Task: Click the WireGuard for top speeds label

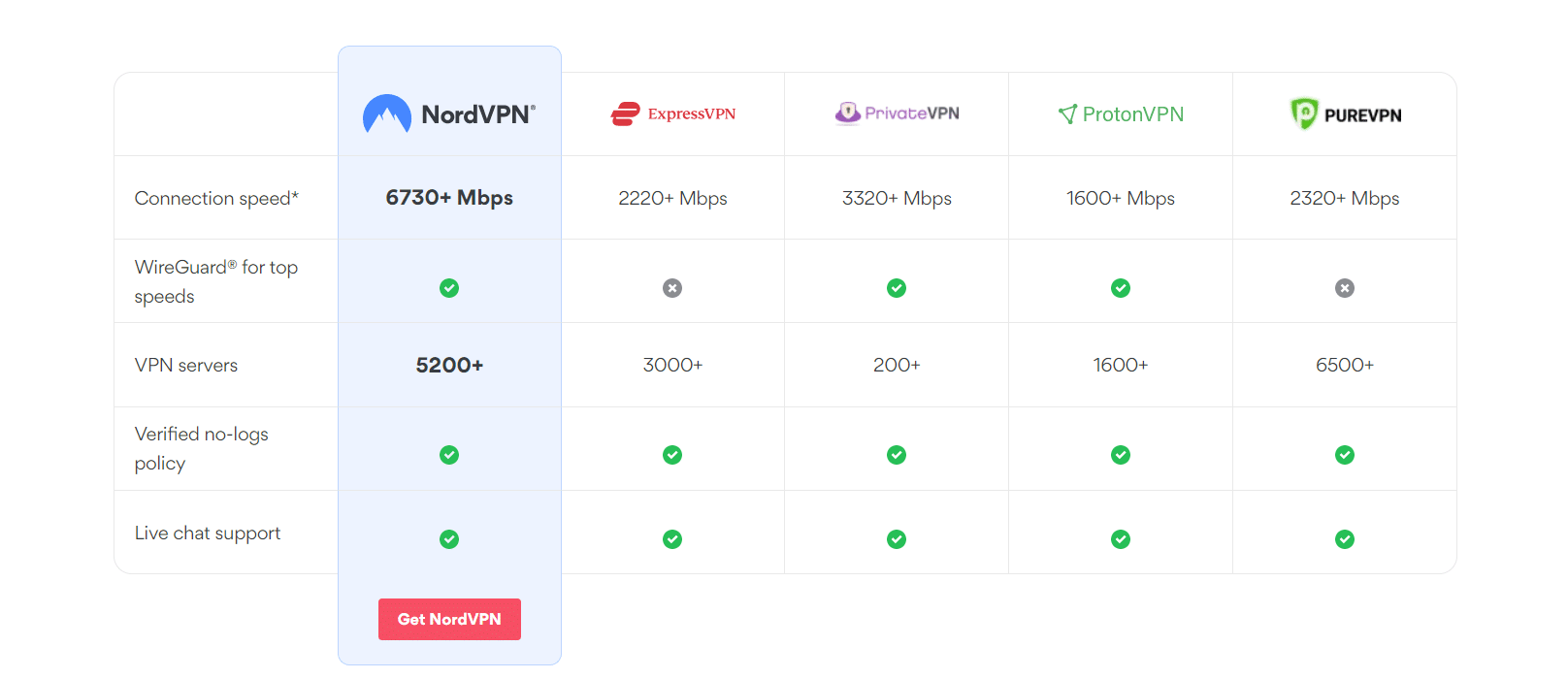Action: click(216, 281)
